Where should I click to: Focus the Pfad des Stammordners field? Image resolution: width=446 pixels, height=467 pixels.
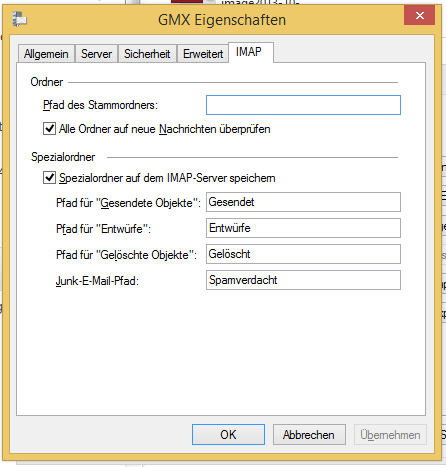coord(303,105)
